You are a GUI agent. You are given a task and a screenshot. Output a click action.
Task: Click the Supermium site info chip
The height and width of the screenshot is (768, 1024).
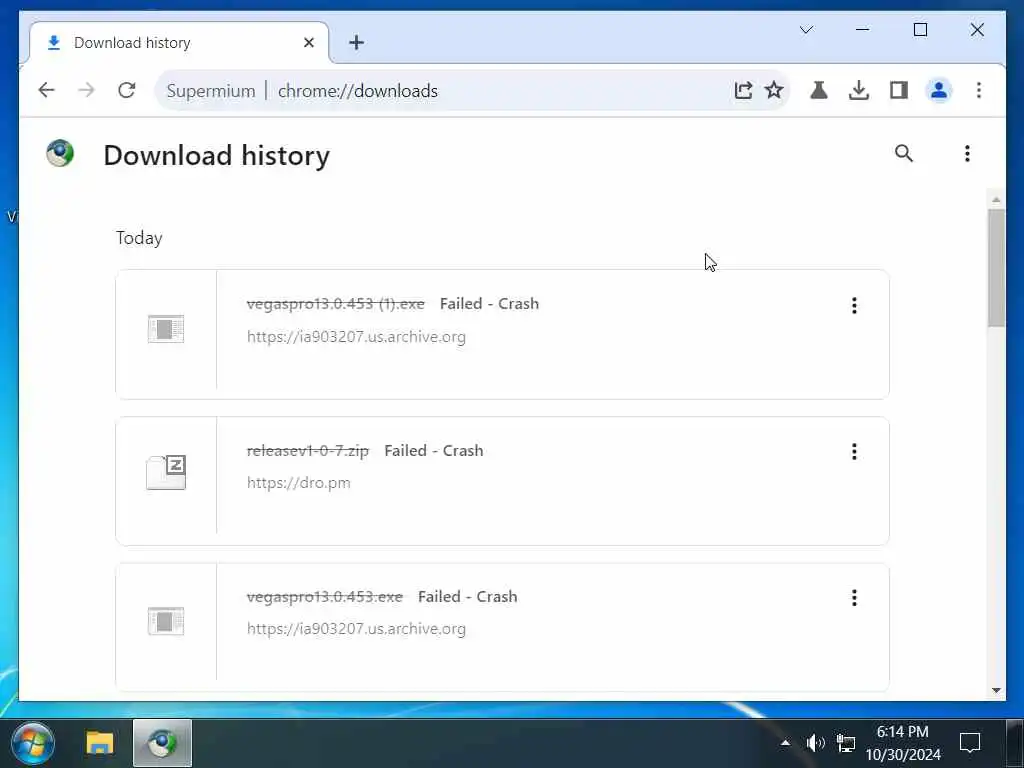(x=211, y=91)
